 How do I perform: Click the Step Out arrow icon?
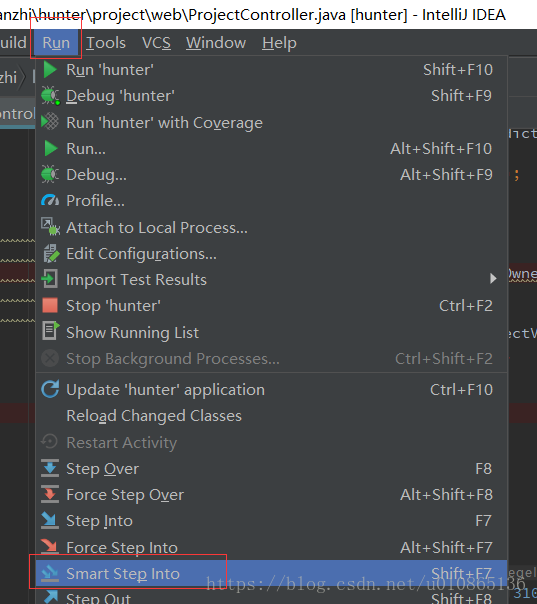tap(50, 597)
